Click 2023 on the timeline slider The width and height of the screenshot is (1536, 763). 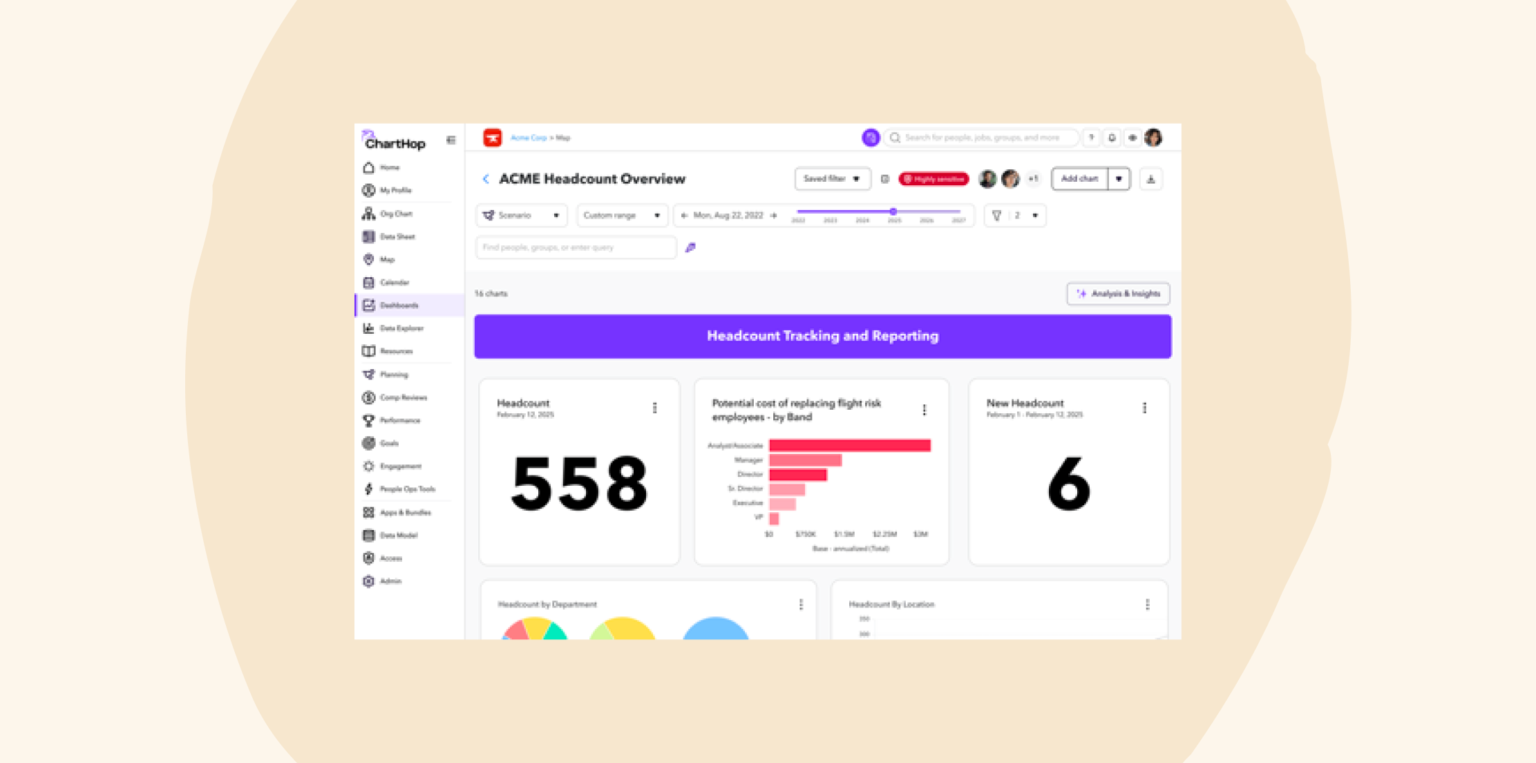(830, 220)
